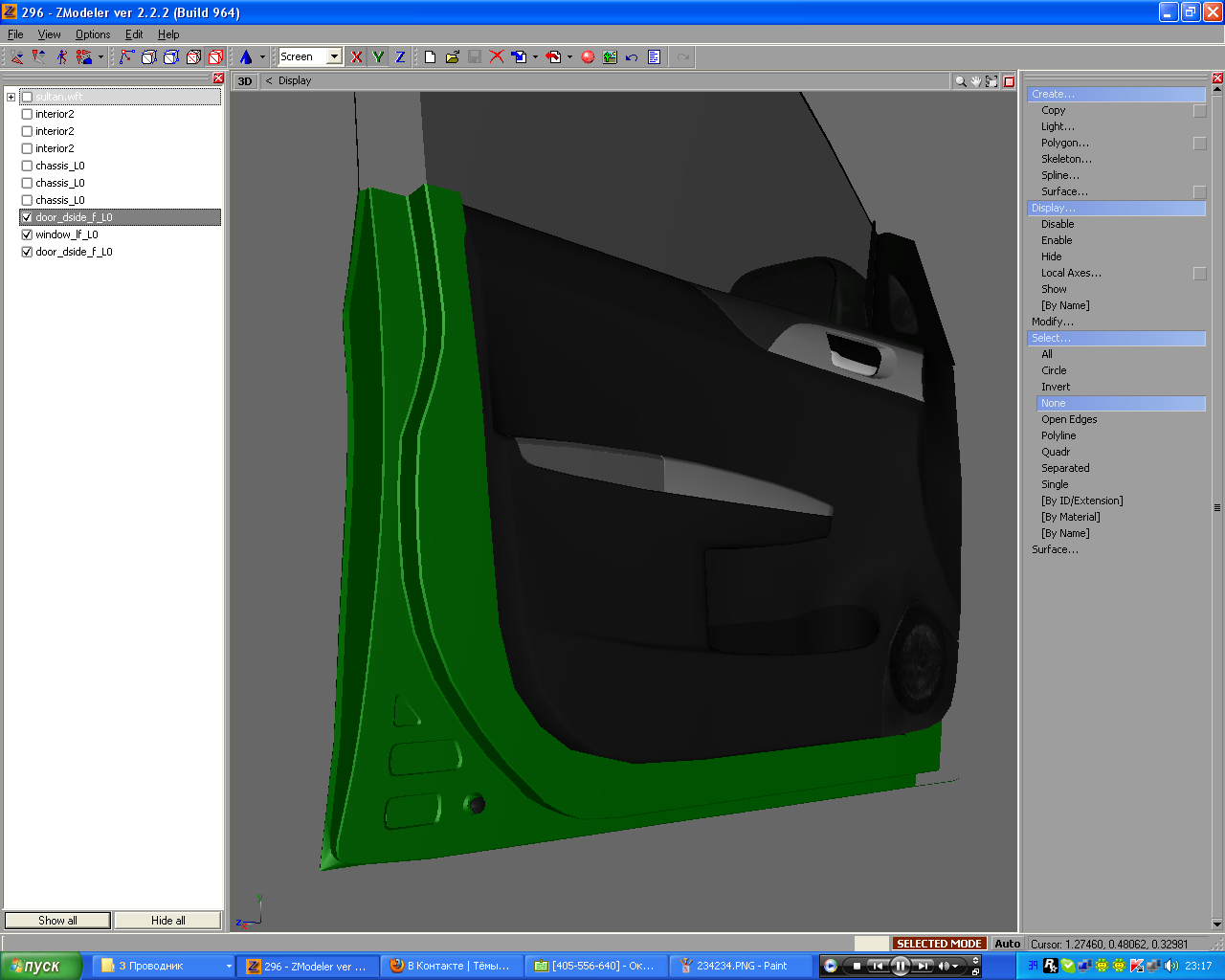
Task: Expand the top tree node plus
Action: pyautogui.click(x=11, y=97)
